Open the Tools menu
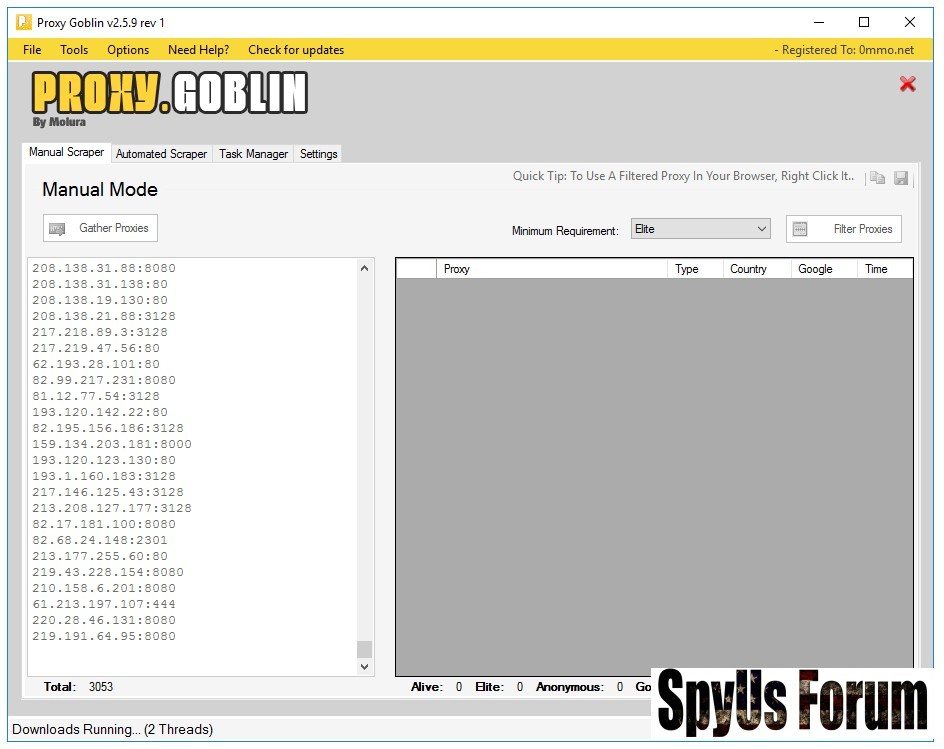Screen dimensions: 944x749 (x=74, y=50)
